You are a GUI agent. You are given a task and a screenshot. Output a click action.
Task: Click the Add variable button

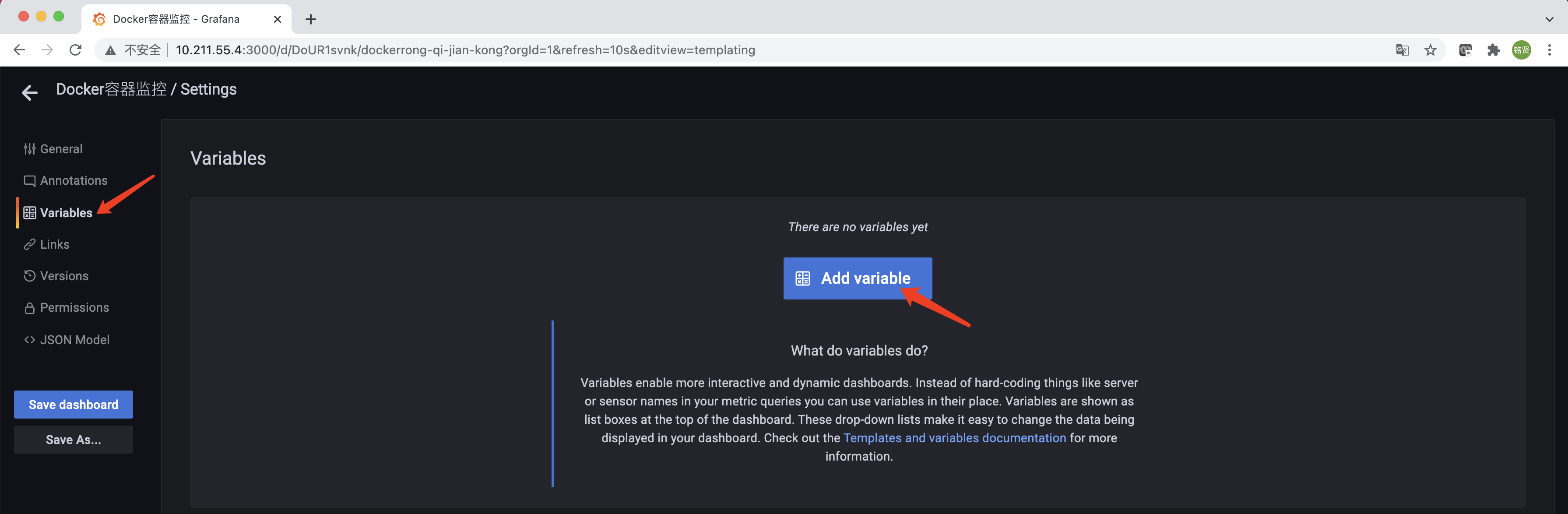tap(857, 278)
